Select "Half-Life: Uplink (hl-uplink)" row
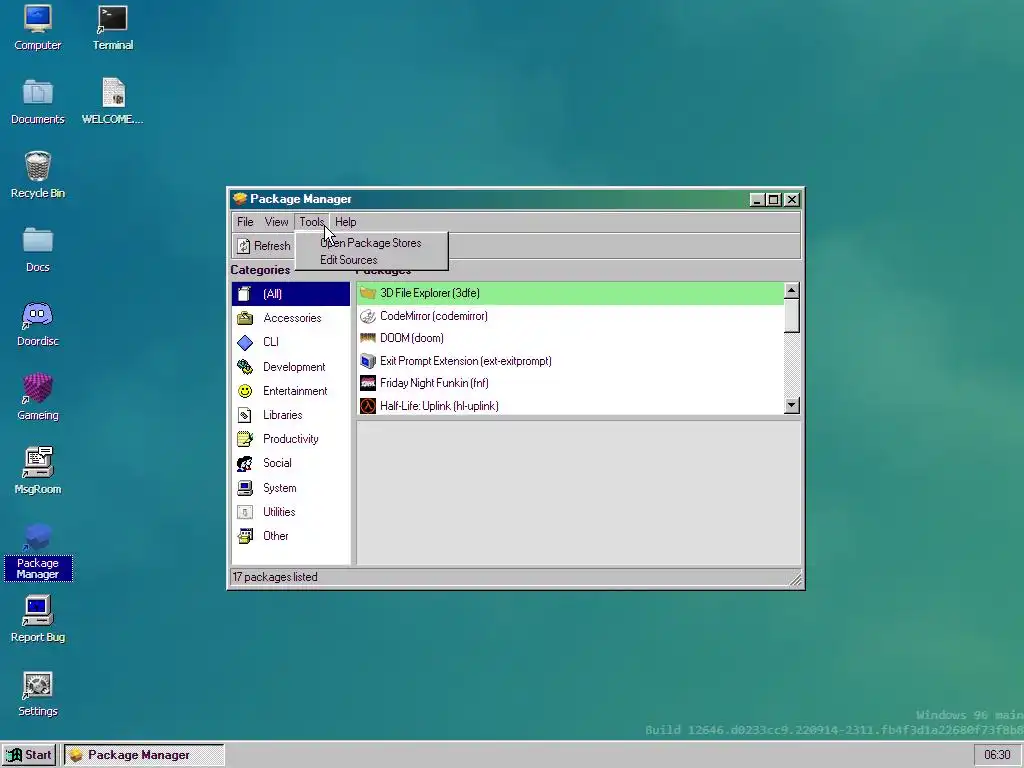The image size is (1024, 768). 570,406
